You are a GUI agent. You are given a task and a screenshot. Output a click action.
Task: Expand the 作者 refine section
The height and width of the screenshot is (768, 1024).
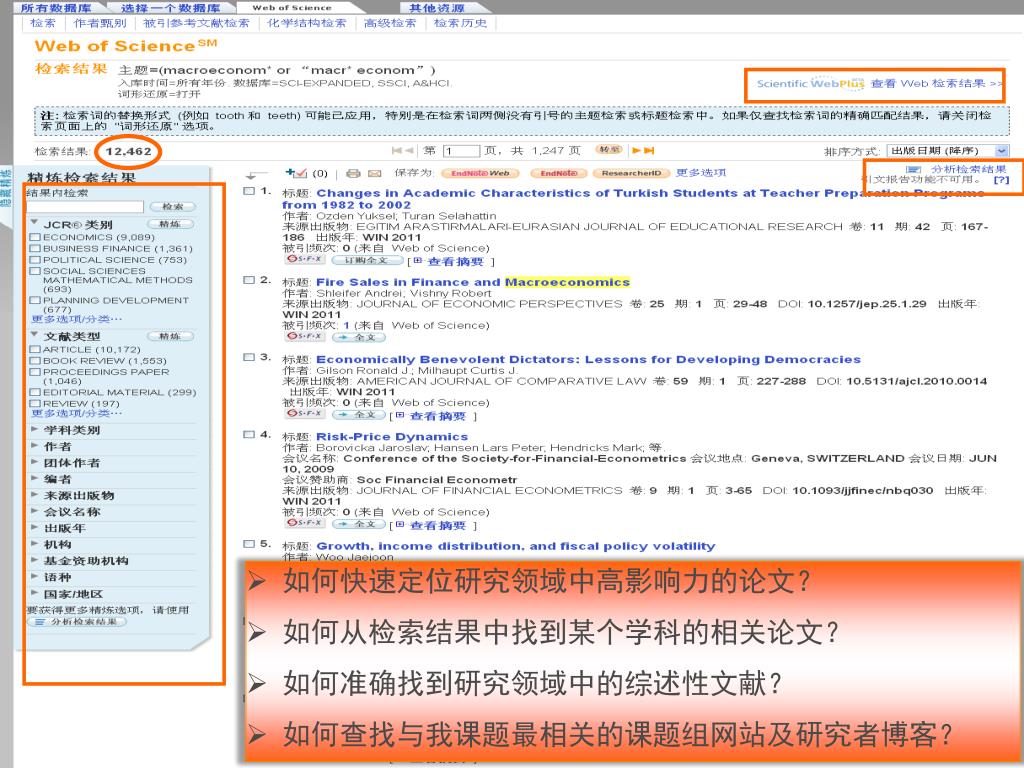coord(35,445)
